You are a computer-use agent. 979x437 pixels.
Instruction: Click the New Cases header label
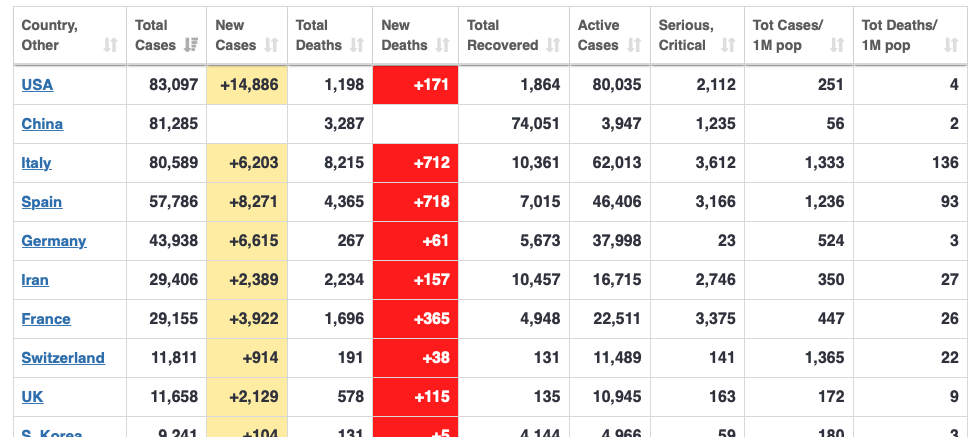click(x=235, y=35)
